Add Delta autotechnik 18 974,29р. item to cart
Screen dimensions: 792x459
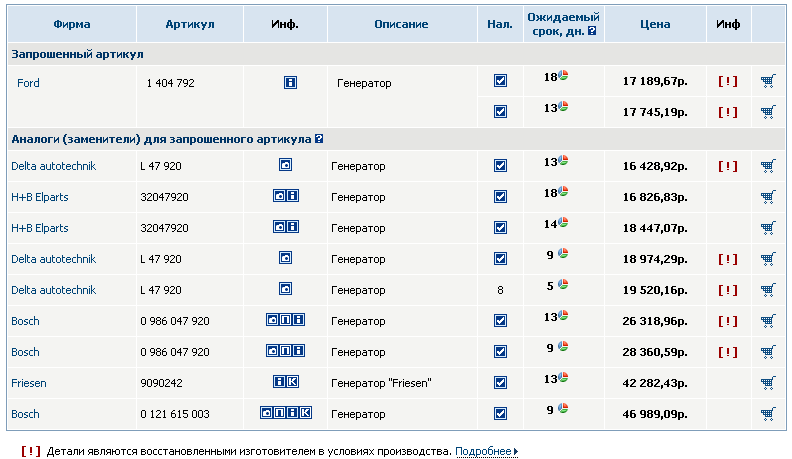tap(768, 259)
